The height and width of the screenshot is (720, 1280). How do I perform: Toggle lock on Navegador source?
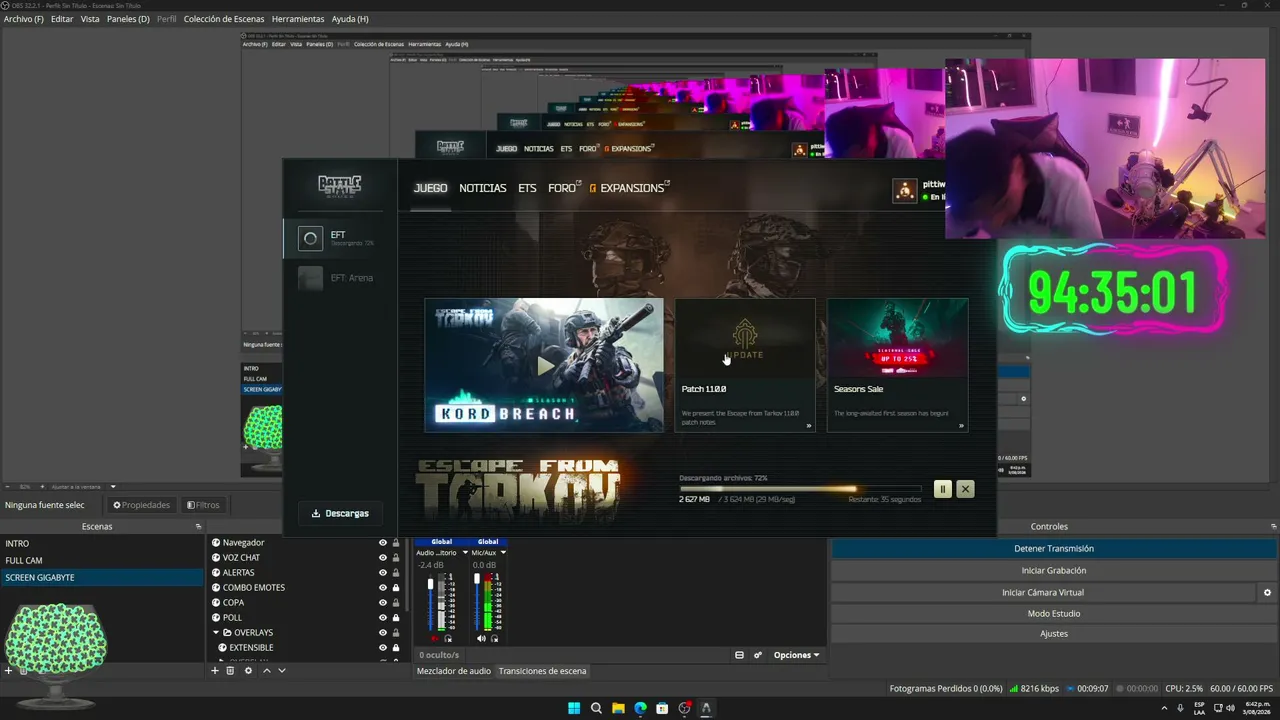pyautogui.click(x=396, y=543)
